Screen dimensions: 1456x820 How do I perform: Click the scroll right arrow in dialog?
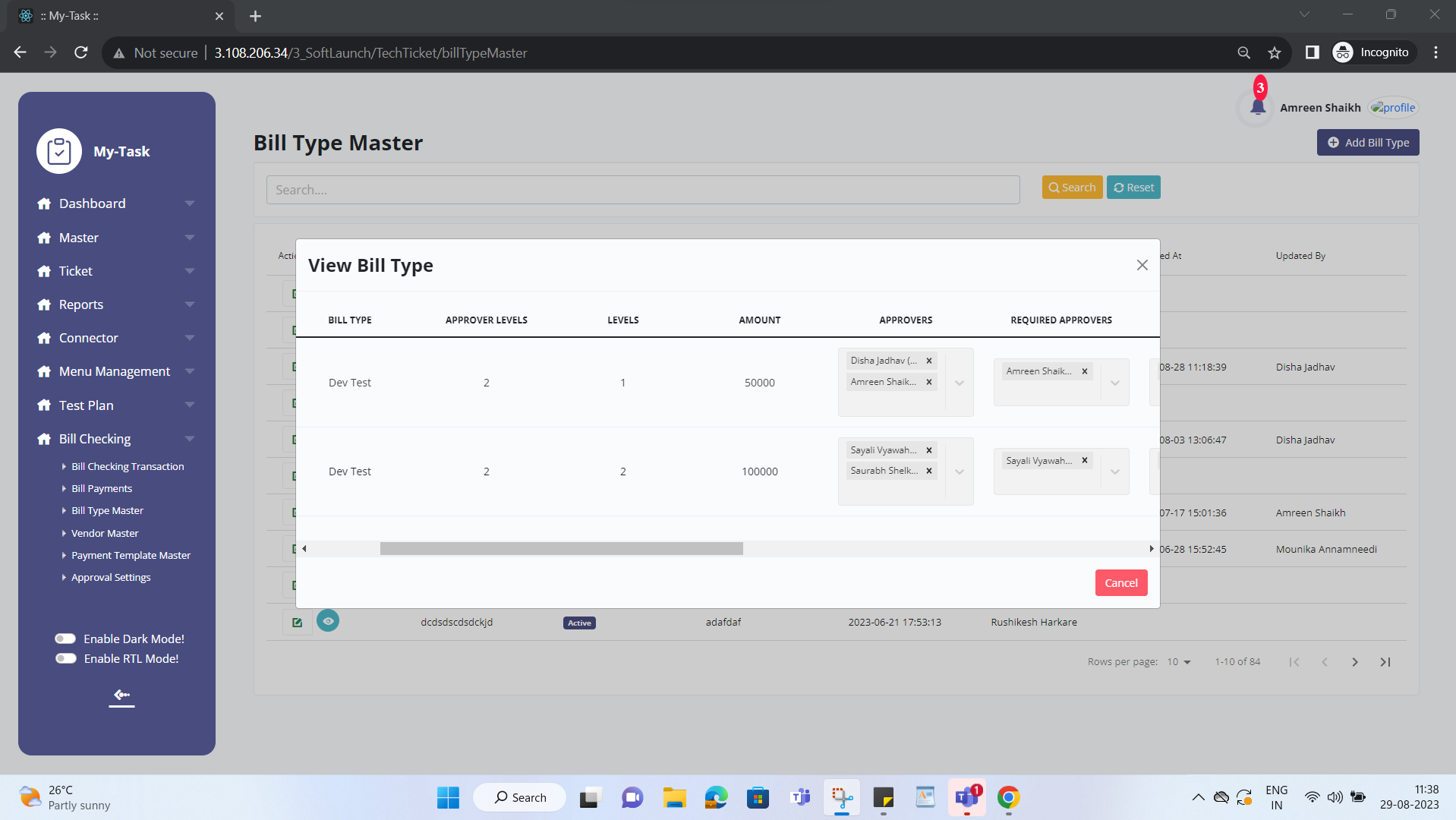click(1151, 548)
